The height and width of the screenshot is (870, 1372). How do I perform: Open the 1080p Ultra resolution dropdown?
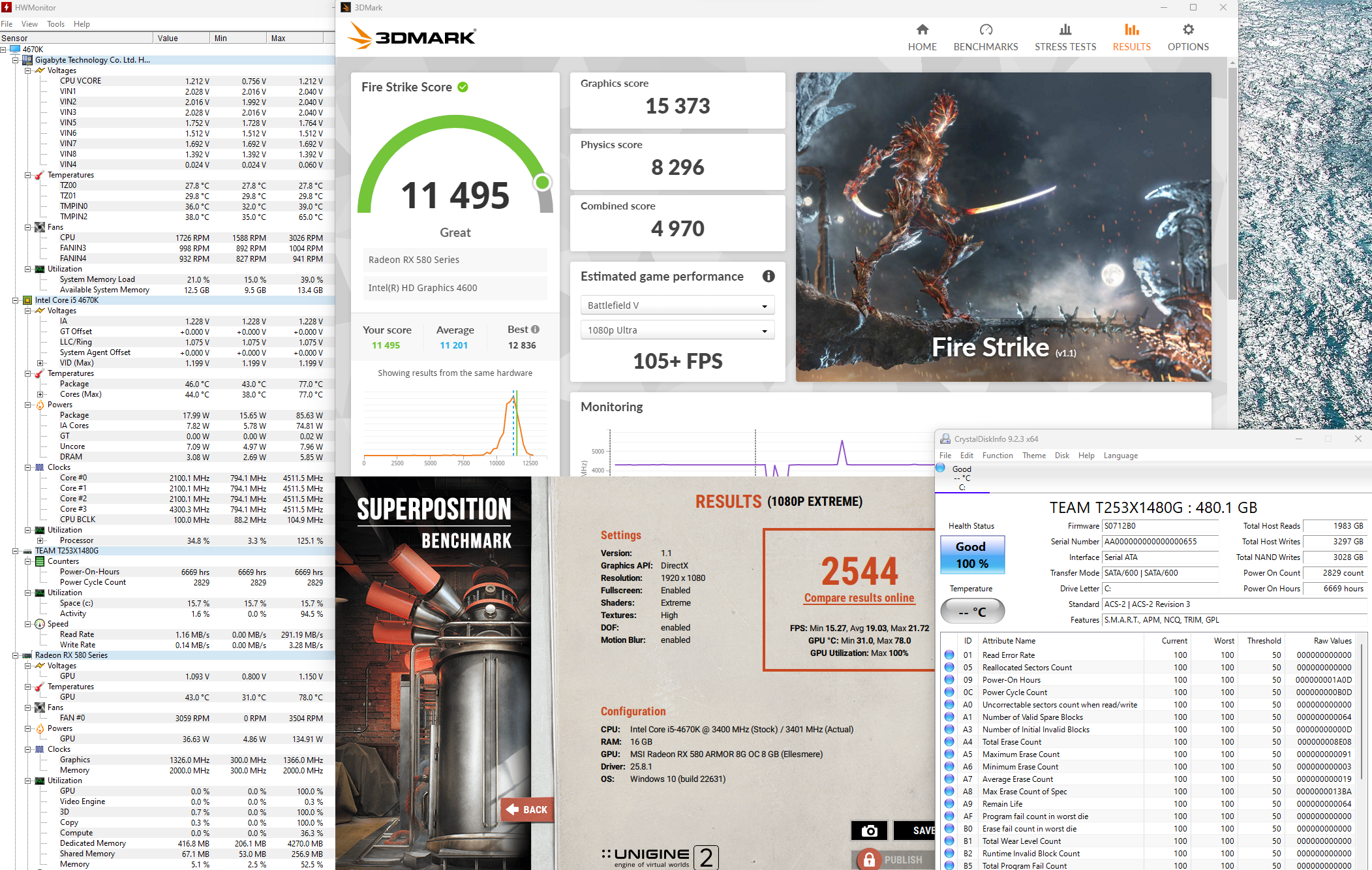[677, 330]
